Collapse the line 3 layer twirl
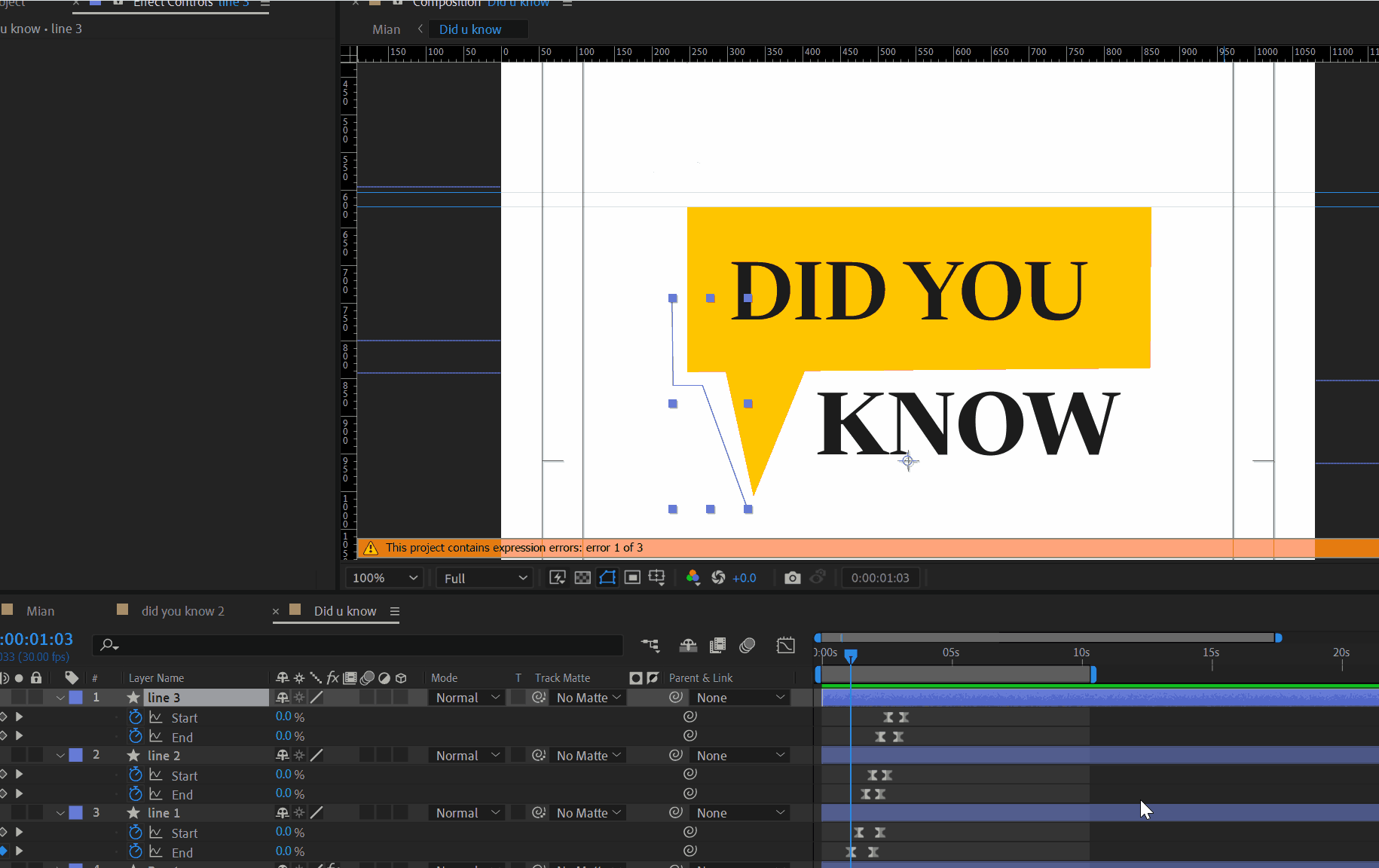This screenshot has width=1379, height=868. 60,698
